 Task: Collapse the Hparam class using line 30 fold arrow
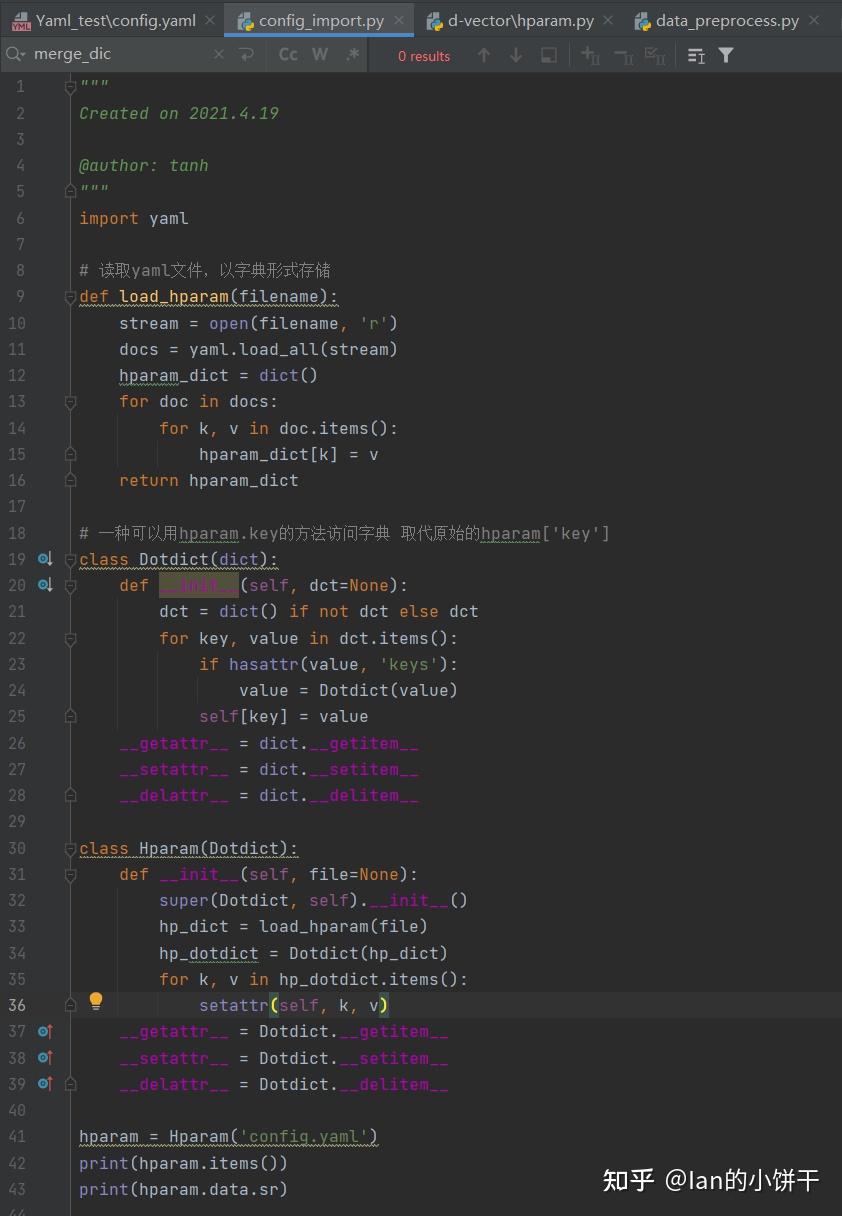68,848
